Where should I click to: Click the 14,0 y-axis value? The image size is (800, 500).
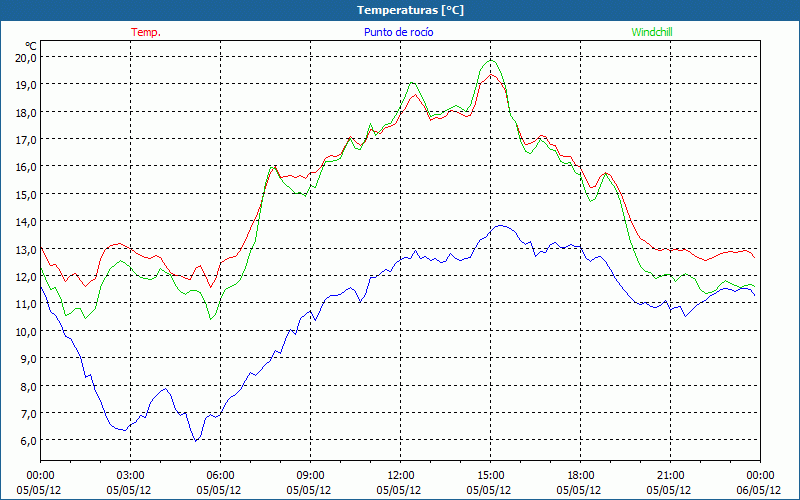point(26,222)
